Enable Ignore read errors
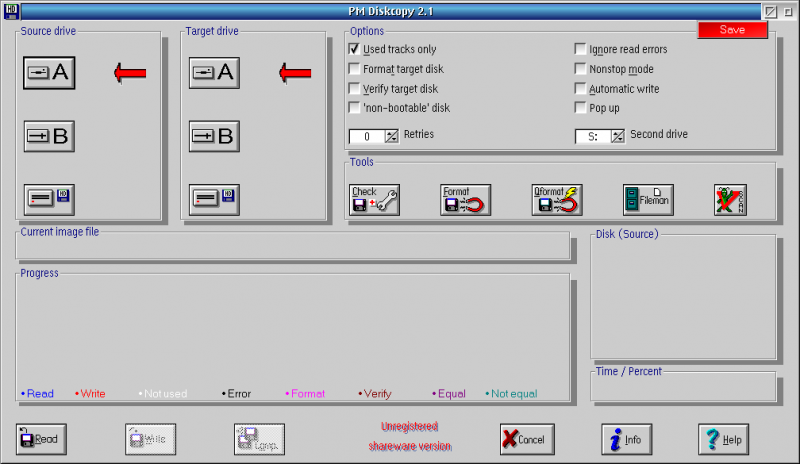Viewport: 800px width, 464px height. click(x=580, y=49)
